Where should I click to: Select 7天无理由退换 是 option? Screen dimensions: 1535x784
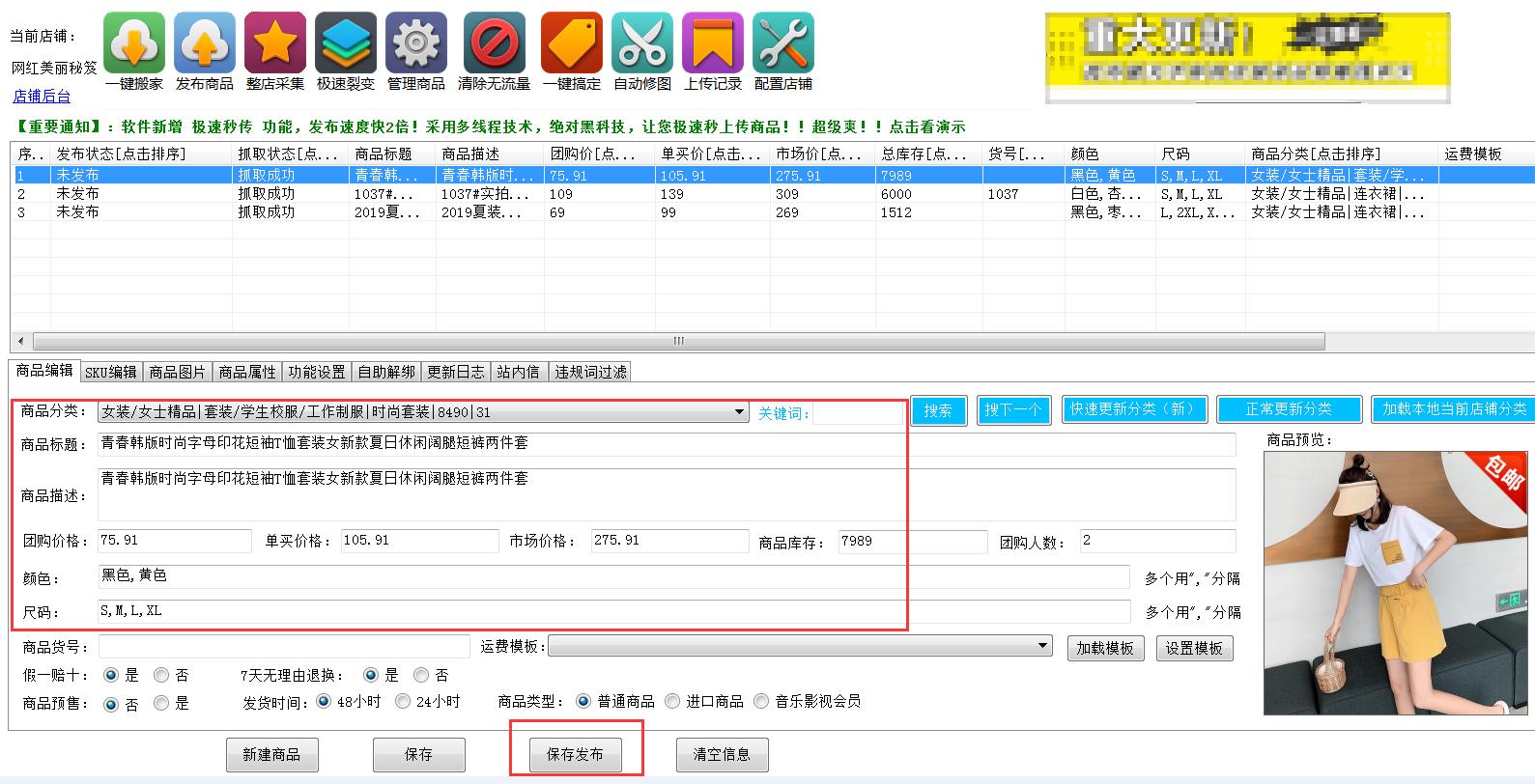coord(371,675)
